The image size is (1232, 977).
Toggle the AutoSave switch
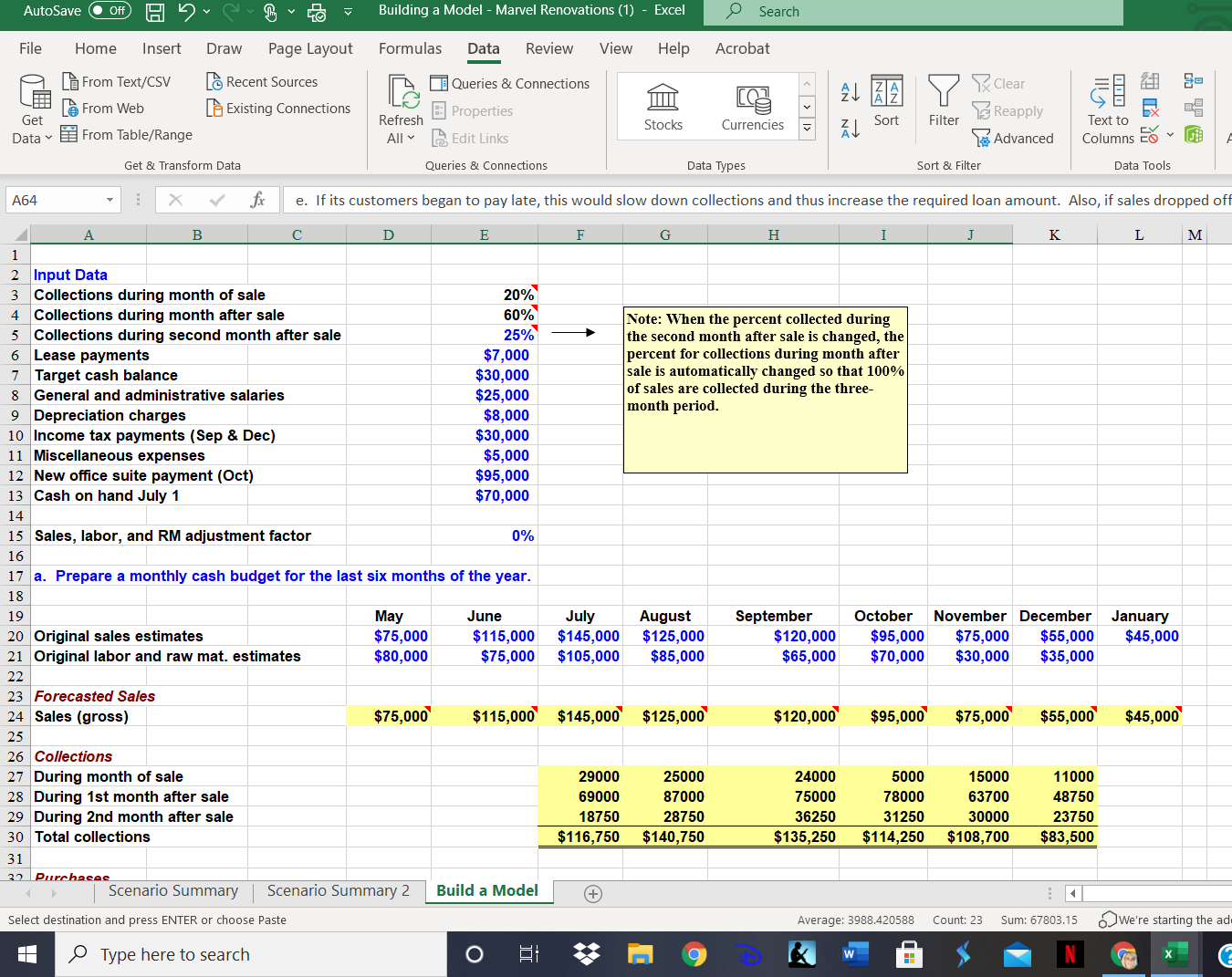click(110, 11)
